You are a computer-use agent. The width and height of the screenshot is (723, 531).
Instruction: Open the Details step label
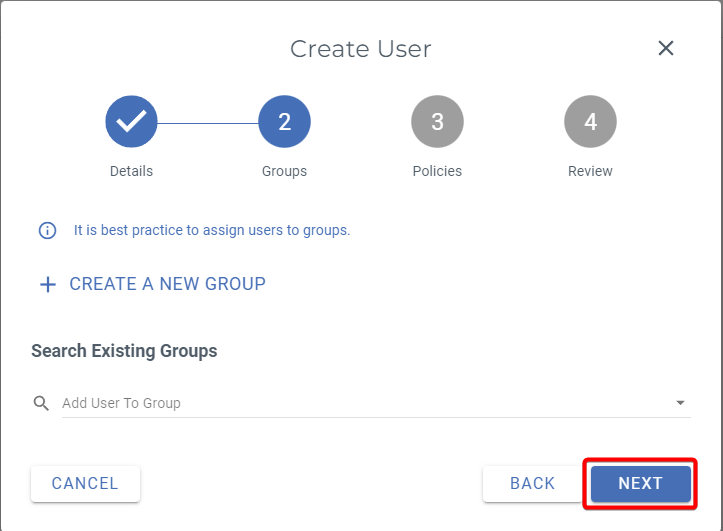(x=131, y=171)
